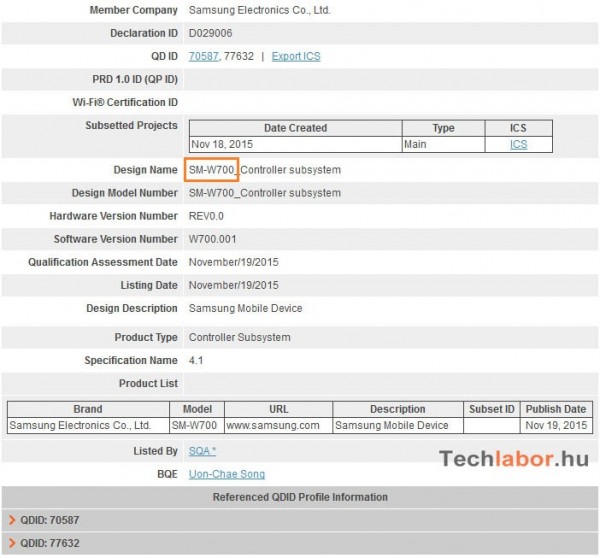The image size is (600, 558).
Task: Click the Samsung Mobile Device description cell in table
Action: coord(398,425)
